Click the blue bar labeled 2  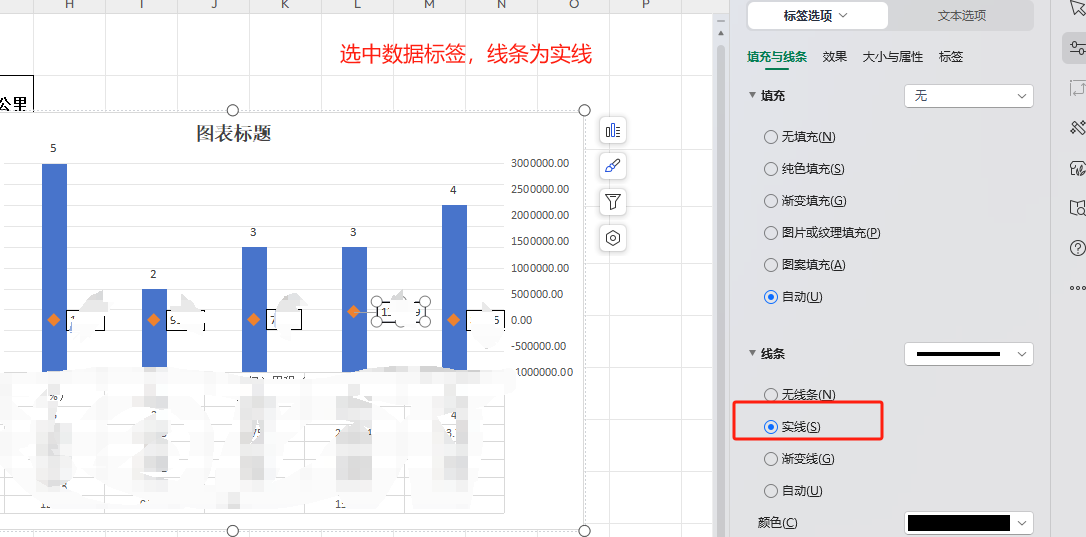(154, 328)
